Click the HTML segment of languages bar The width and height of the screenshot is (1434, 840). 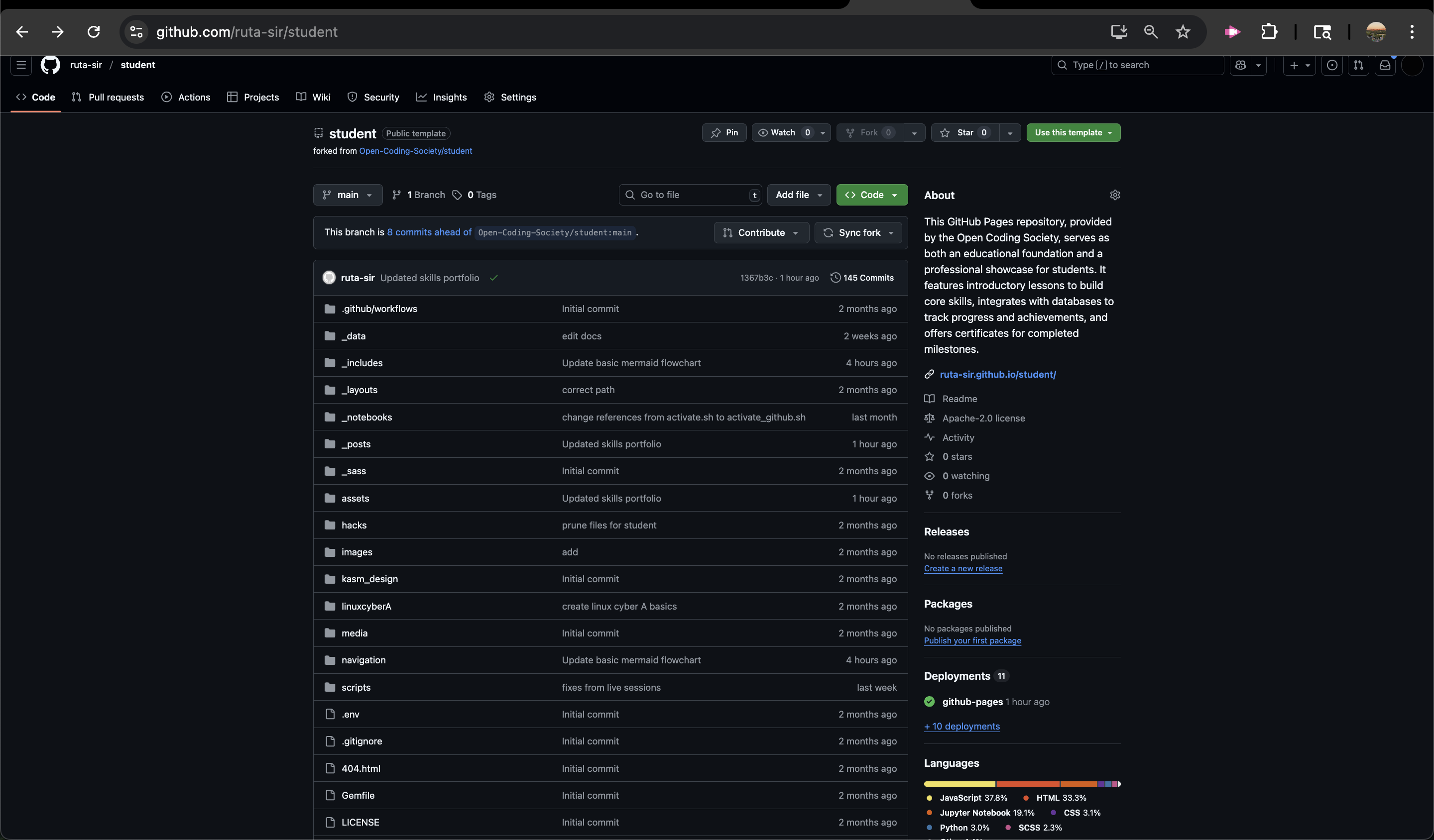pyautogui.click(x=1028, y=784)
